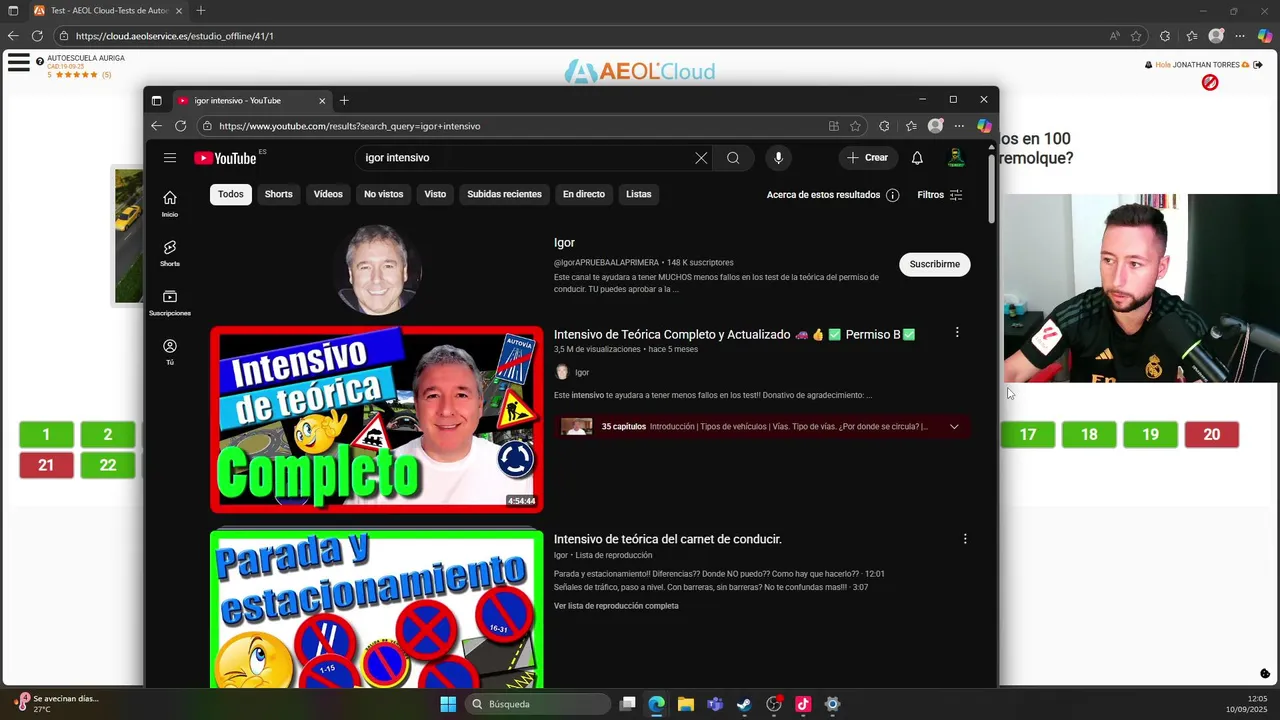Open the Windows Start menu
1280x720 pixels.
coord(448,704)
